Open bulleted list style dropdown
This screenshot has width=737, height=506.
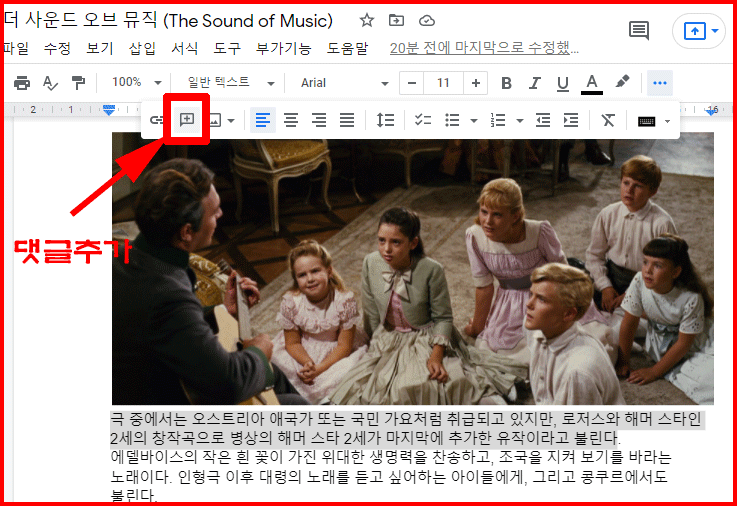pyautogui.click(x=474, y=121)
